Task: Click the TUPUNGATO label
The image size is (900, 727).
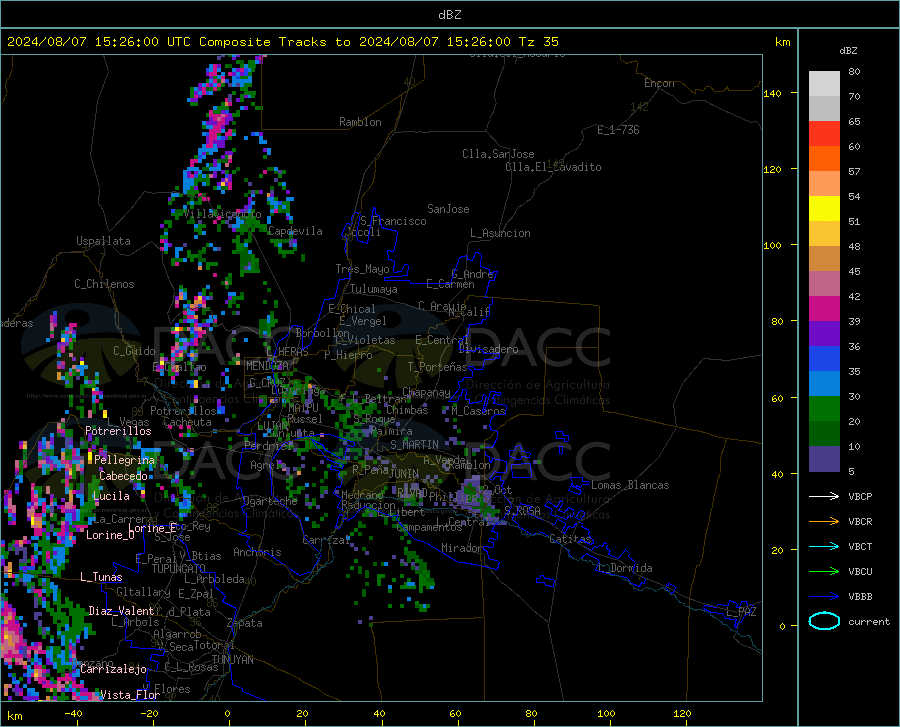Action: coord(179,569)
